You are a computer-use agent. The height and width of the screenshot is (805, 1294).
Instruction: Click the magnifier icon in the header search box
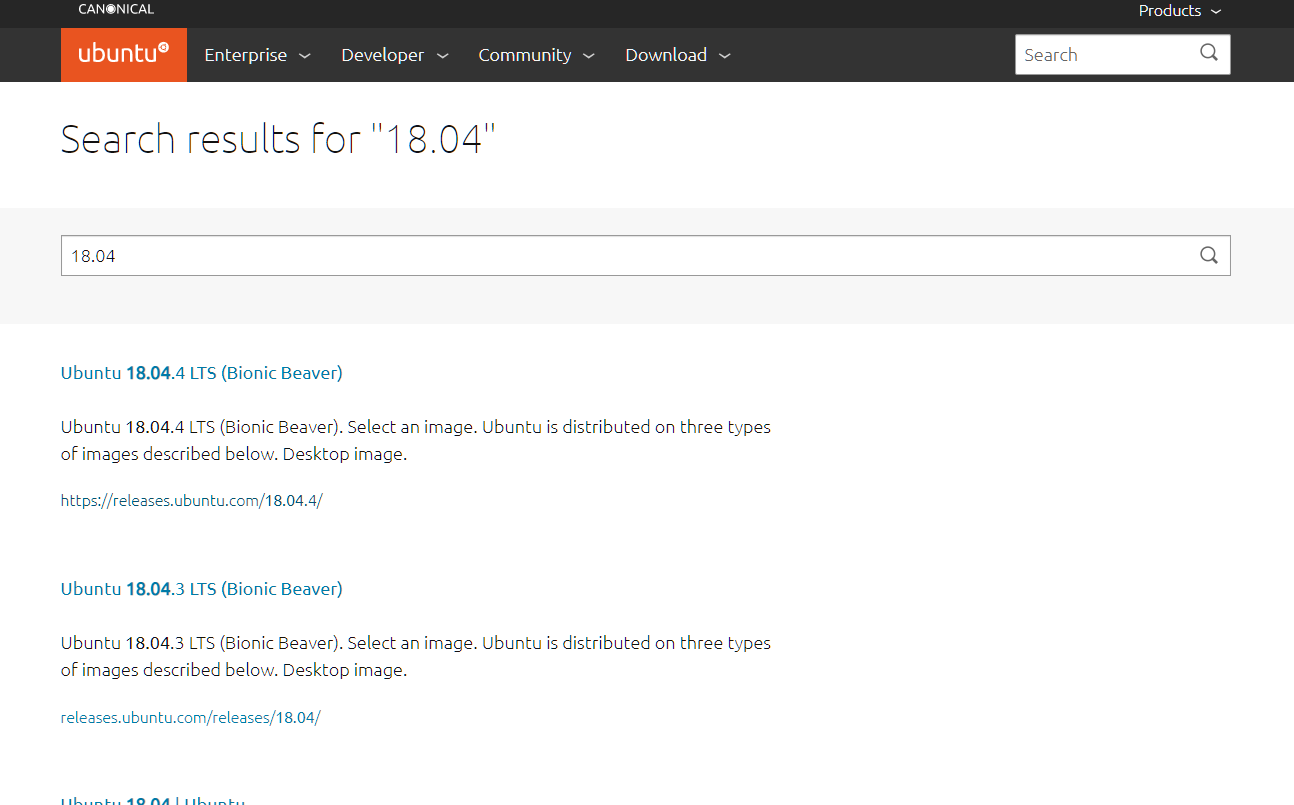pos(1208,54)
